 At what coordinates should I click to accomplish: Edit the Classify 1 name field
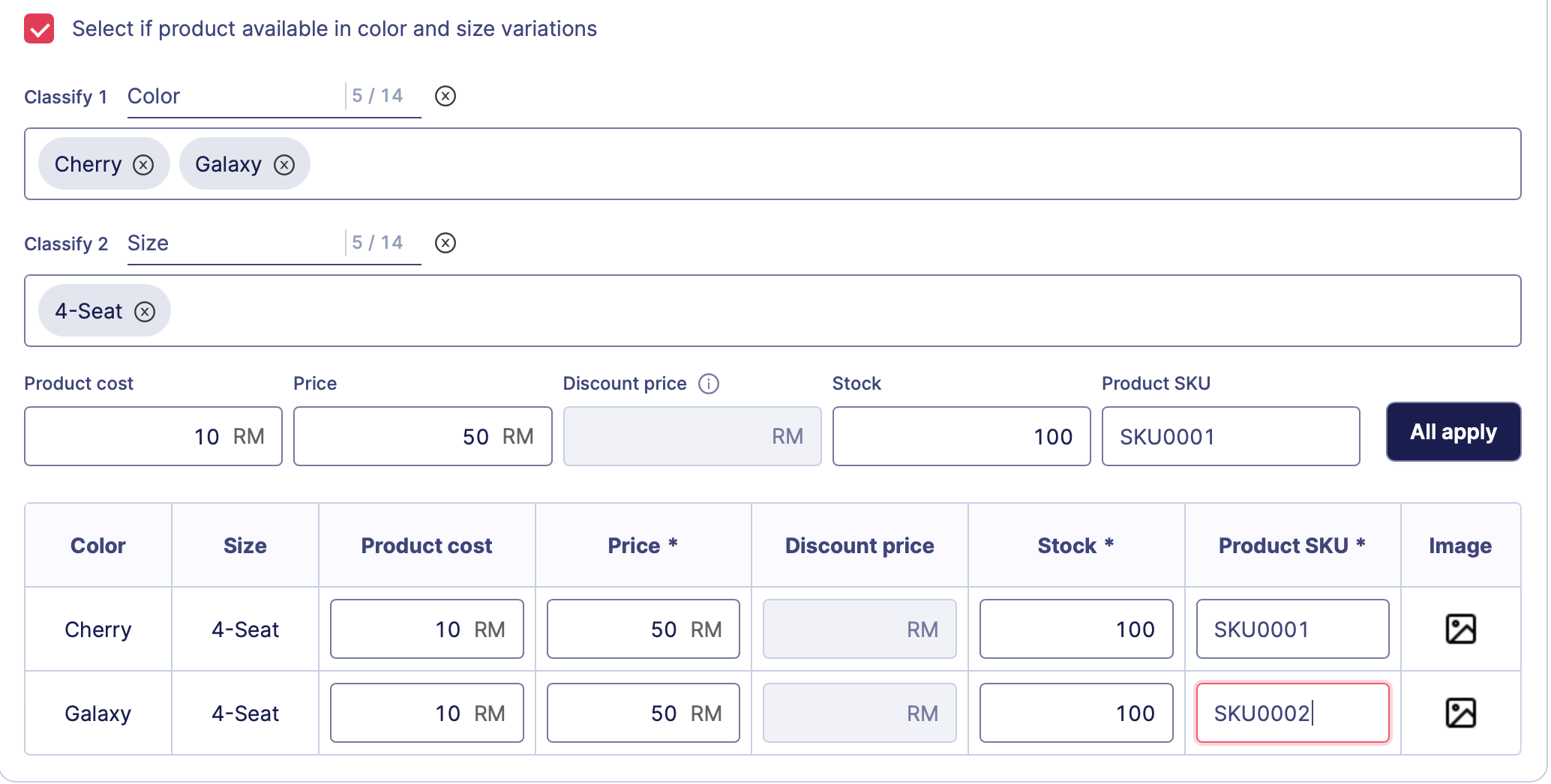232,97
